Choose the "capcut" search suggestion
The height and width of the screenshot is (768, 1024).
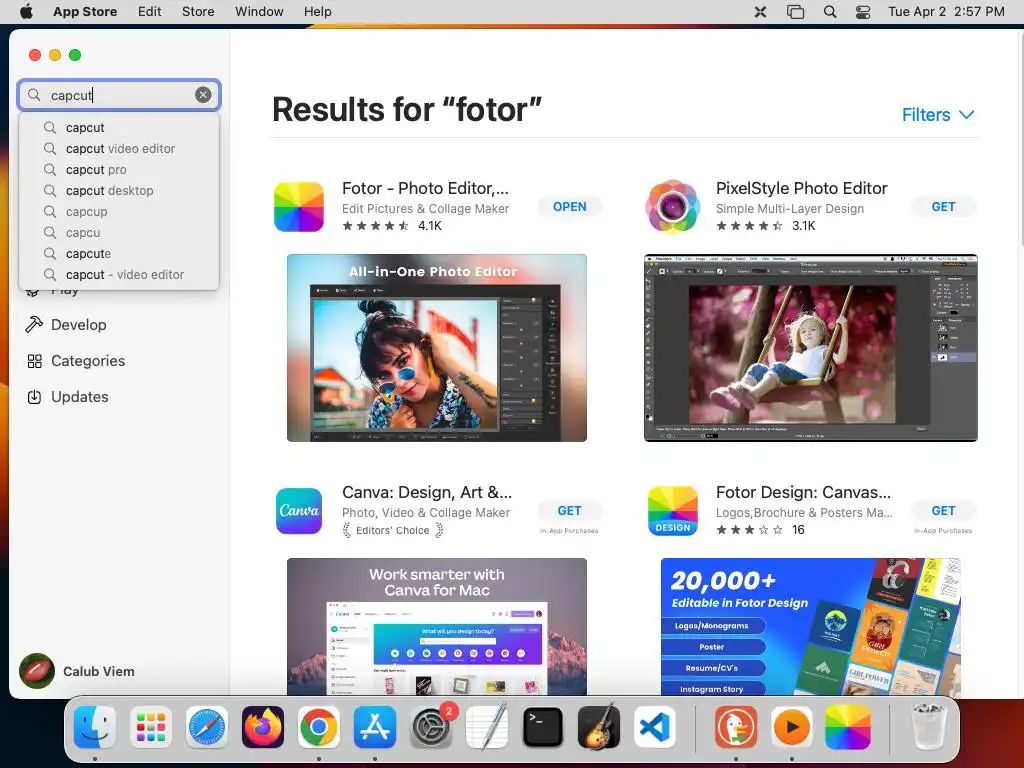pos(120,128)
